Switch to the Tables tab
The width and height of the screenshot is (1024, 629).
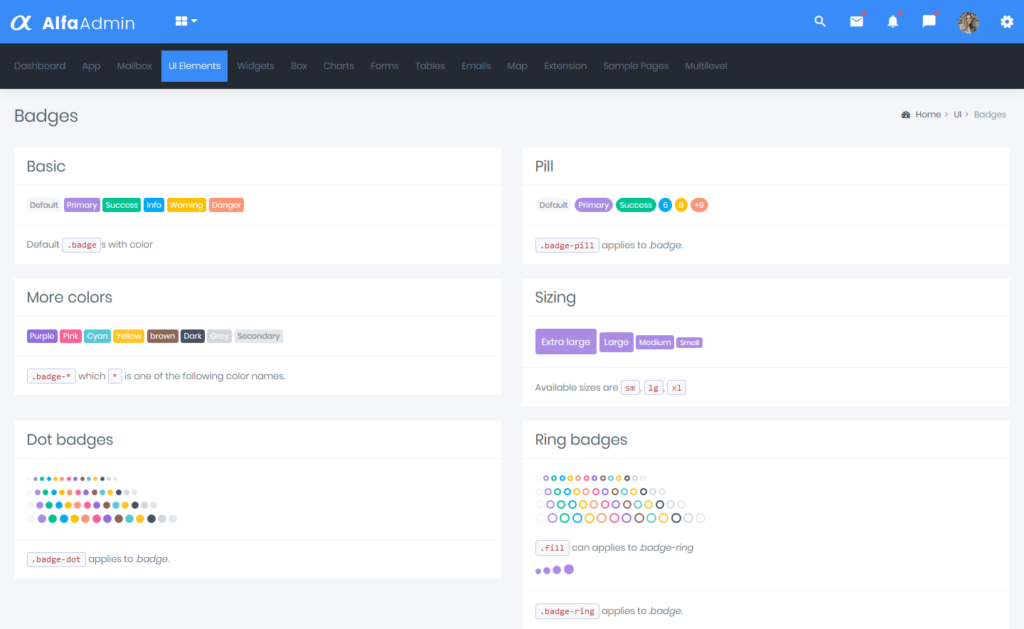coord(429,65)
